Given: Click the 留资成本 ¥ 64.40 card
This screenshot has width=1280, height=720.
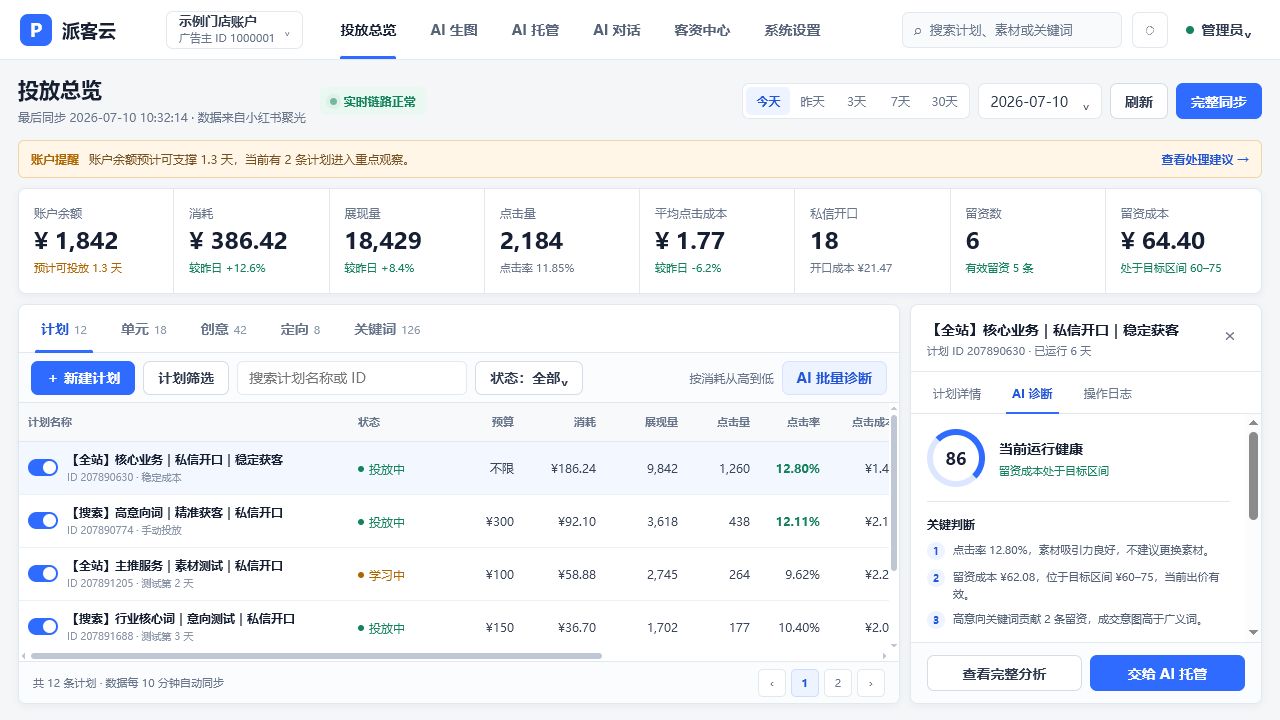Looking at the screenshot, I should point(1183,241).
